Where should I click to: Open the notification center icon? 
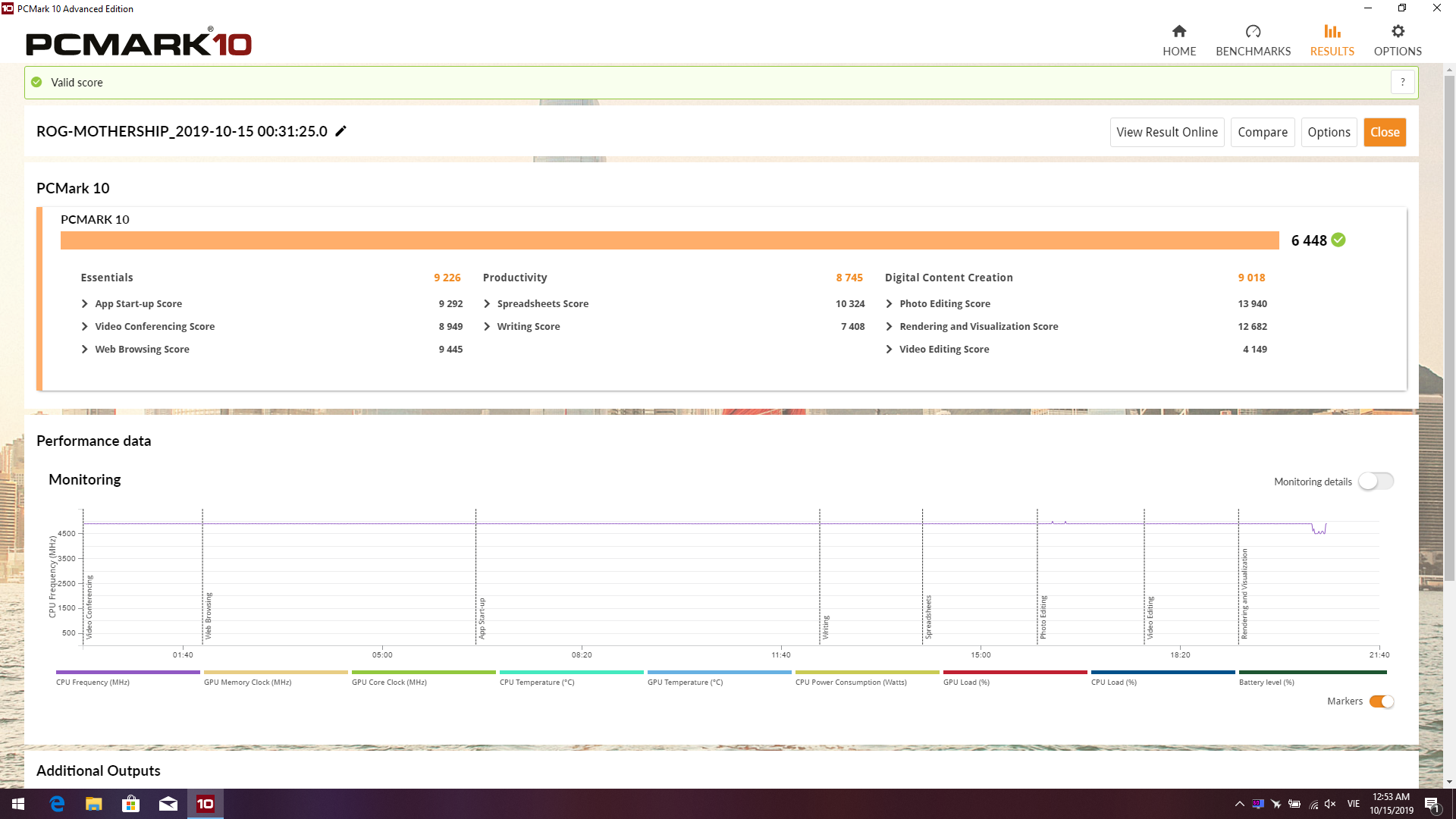[x=1432, y=804]
